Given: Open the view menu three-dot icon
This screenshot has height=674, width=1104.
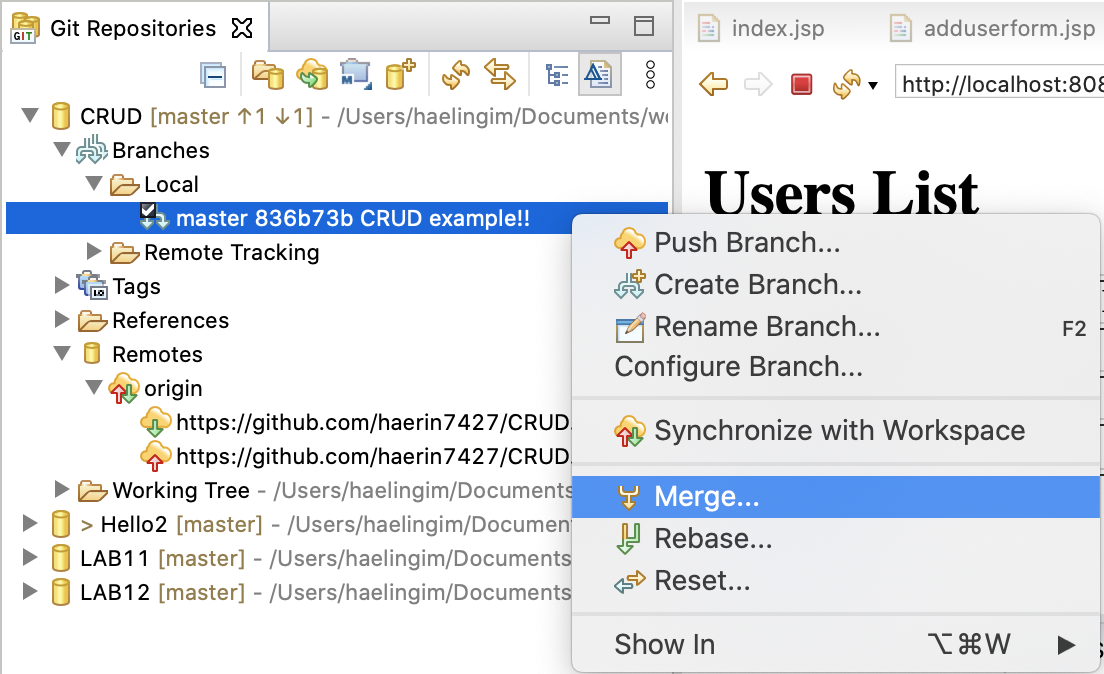Looking at the screenshot, I should pyautogui.click(x=650, y=75).
